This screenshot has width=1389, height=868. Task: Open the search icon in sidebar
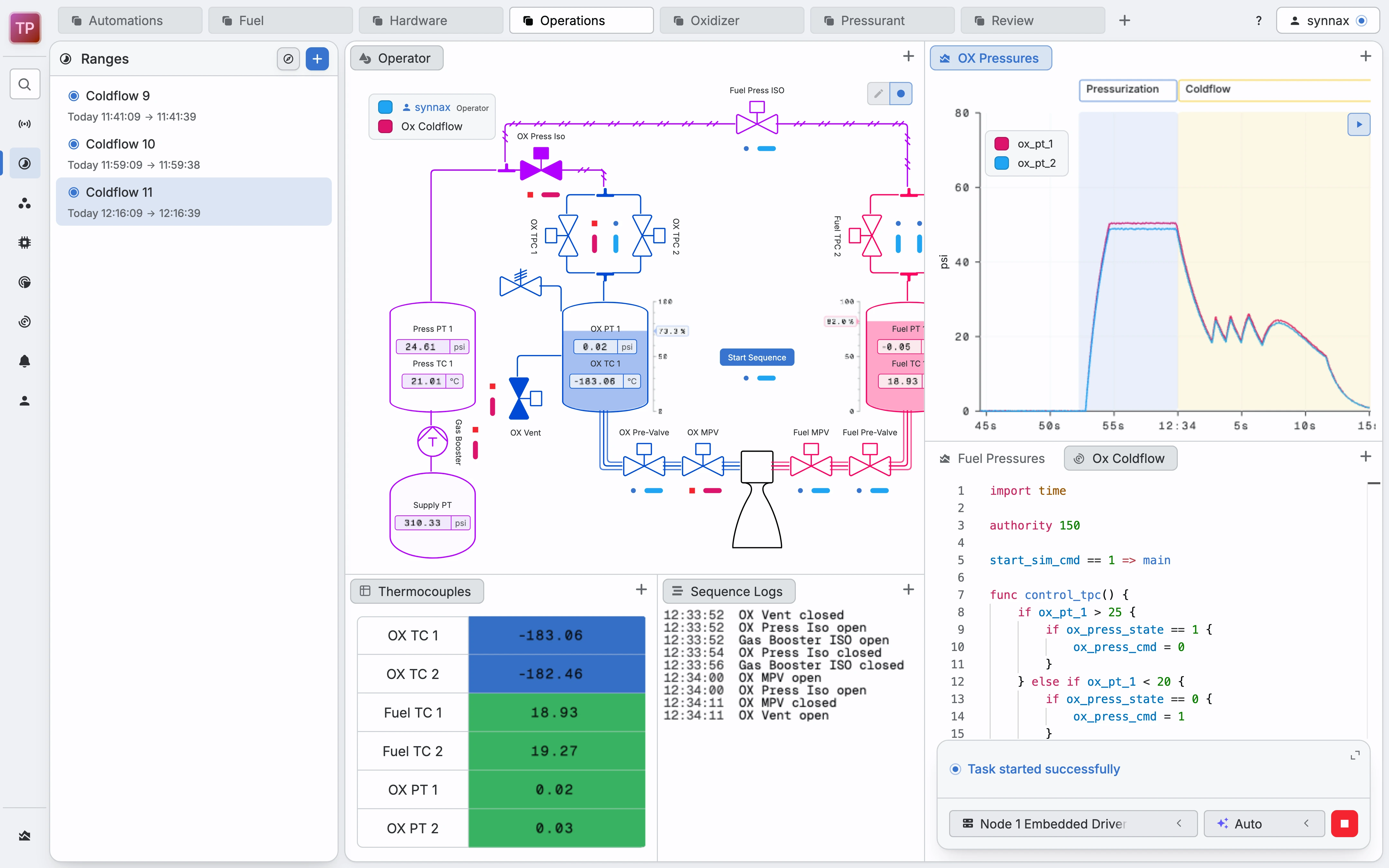(24, 84)
